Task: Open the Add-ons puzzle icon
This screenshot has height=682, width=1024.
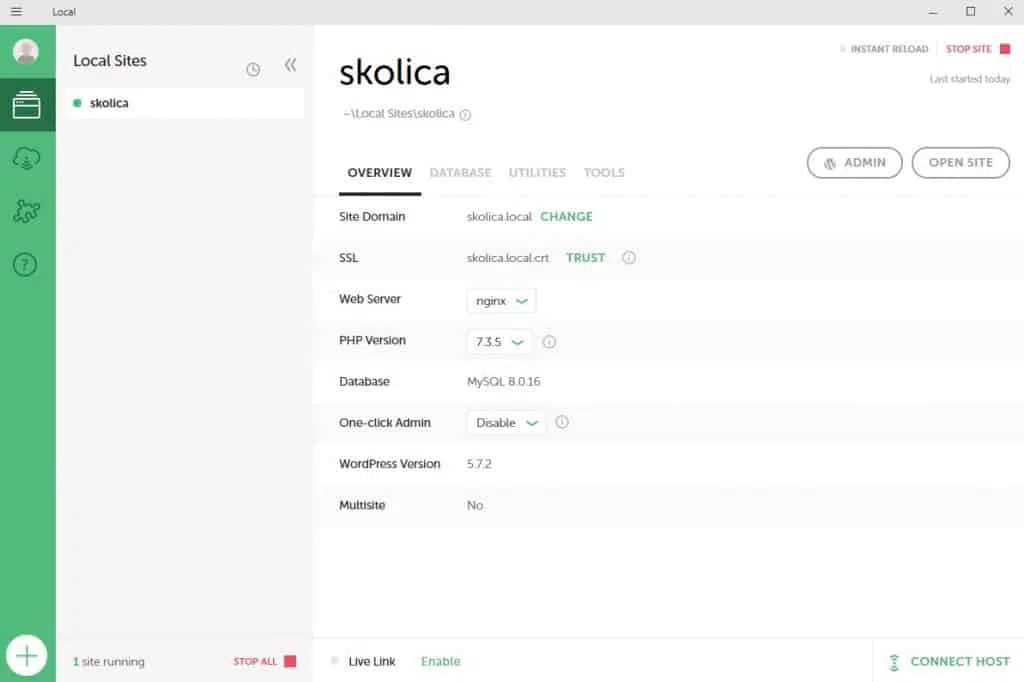Action: 27,211
